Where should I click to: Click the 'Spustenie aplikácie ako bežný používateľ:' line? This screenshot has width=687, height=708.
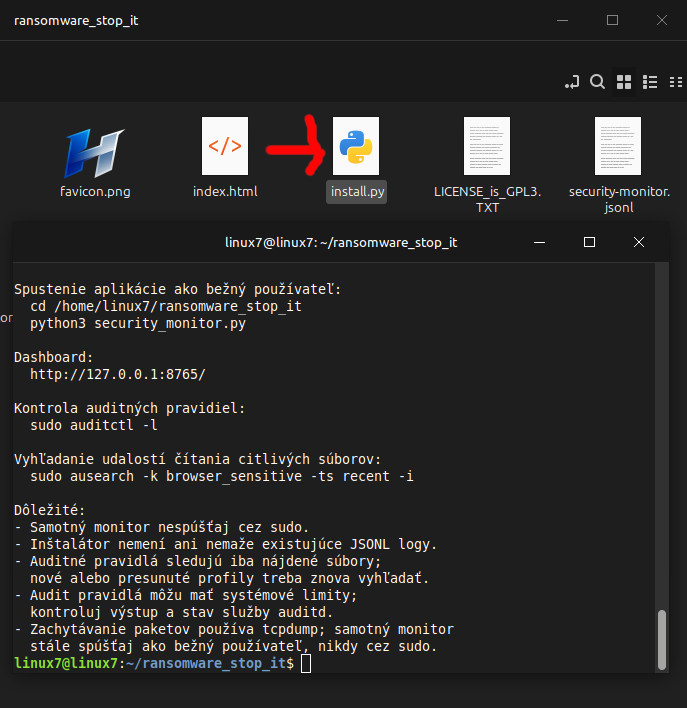178,289
